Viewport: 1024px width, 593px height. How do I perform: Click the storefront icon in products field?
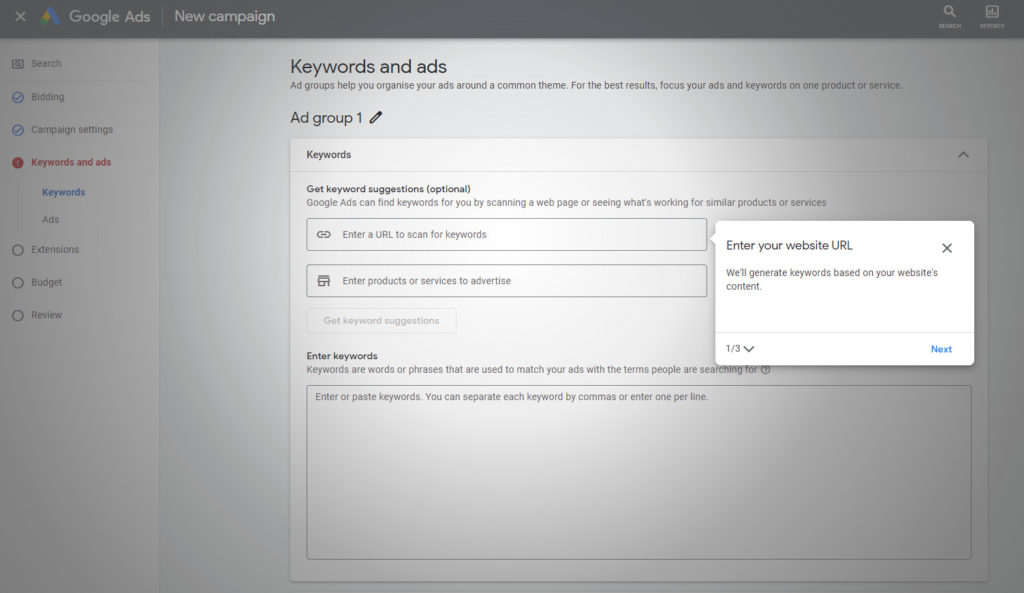[x=324, y=281]
